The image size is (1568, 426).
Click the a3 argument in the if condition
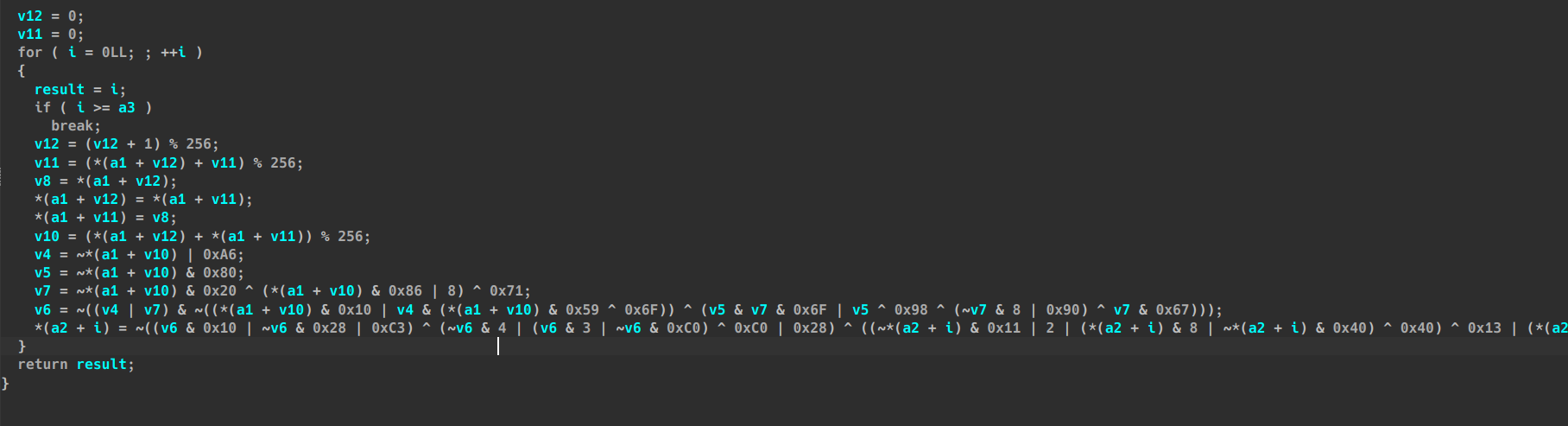coord(126,107)
